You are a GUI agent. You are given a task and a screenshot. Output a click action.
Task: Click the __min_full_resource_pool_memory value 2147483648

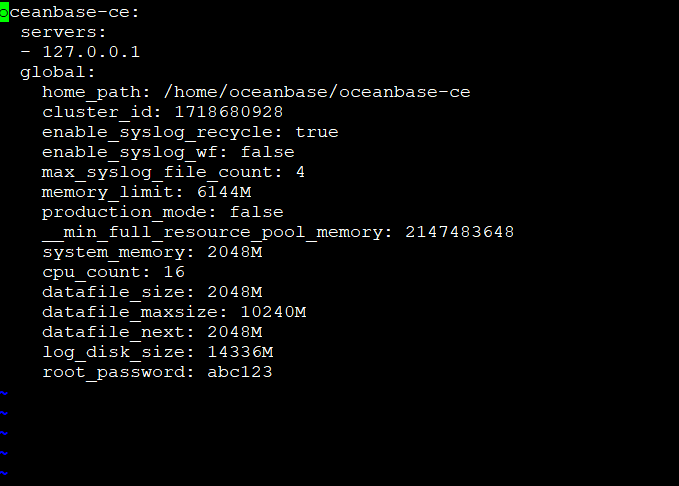click(459, 232)
